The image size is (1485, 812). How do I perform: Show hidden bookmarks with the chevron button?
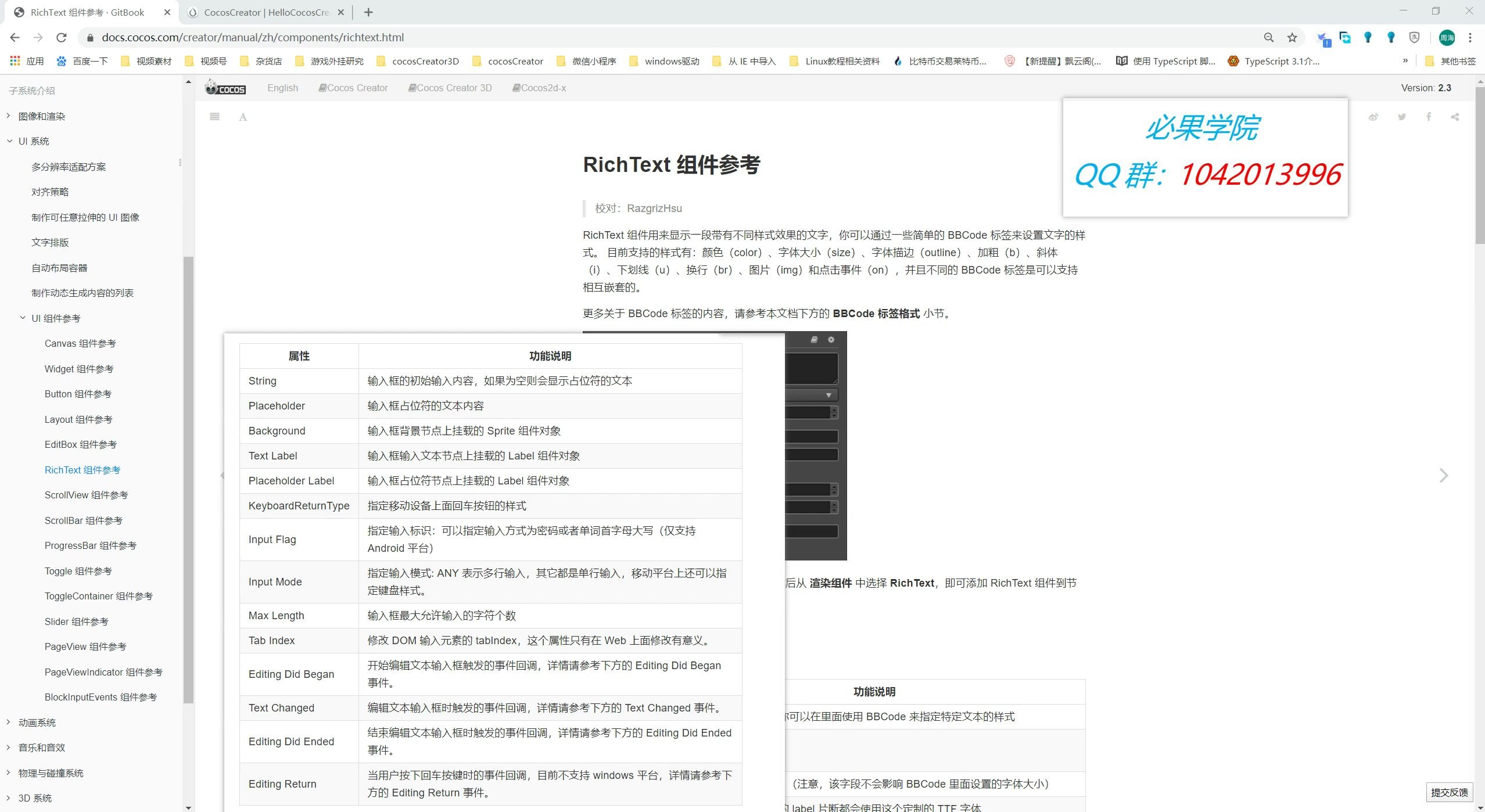(1406, 61)
